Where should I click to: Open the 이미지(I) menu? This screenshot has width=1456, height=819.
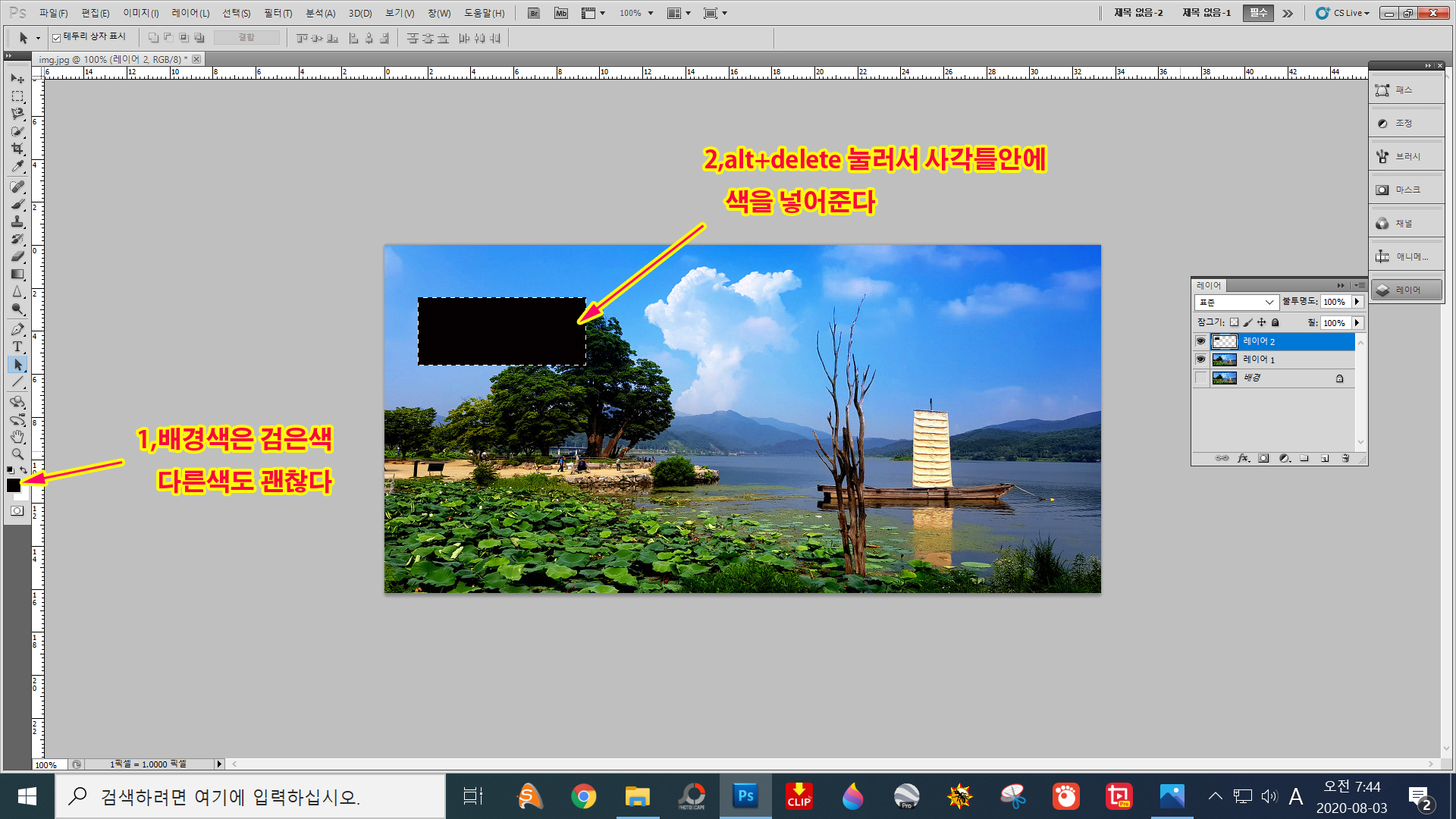(140, 13)
